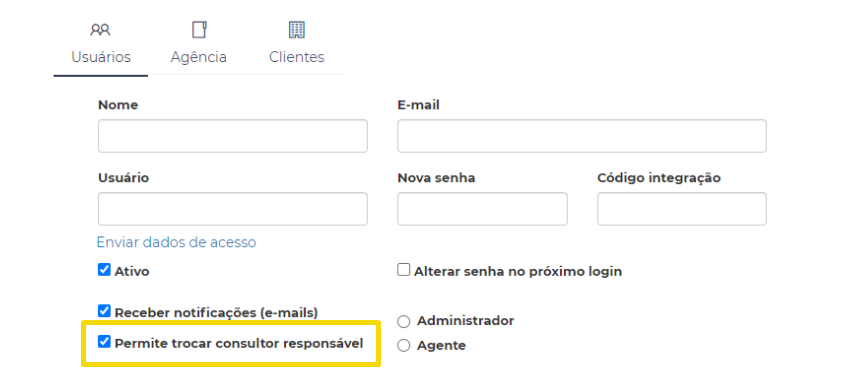Screen dimensions: 841x389
Task: Click the Agência document icon
Action: 199,30
